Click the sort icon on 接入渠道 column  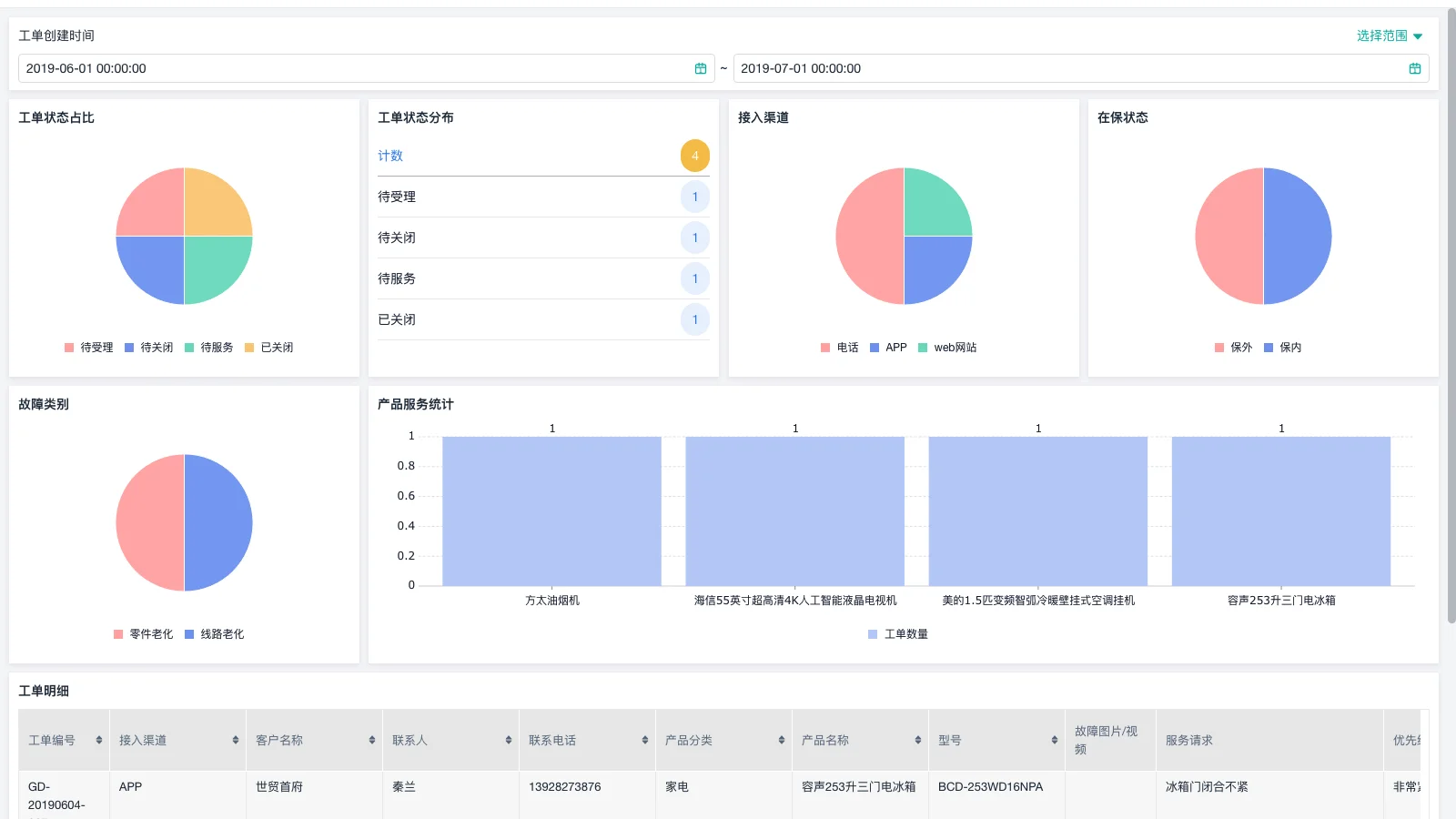point(235,740)
